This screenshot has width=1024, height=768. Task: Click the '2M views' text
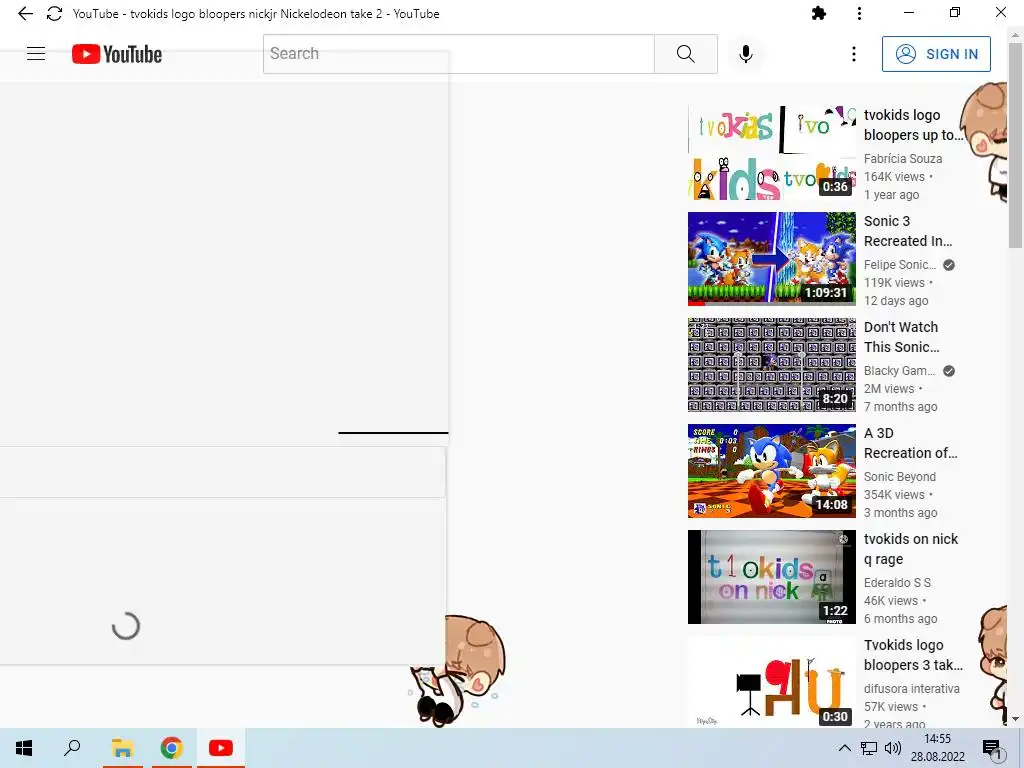tap(889, 389)
